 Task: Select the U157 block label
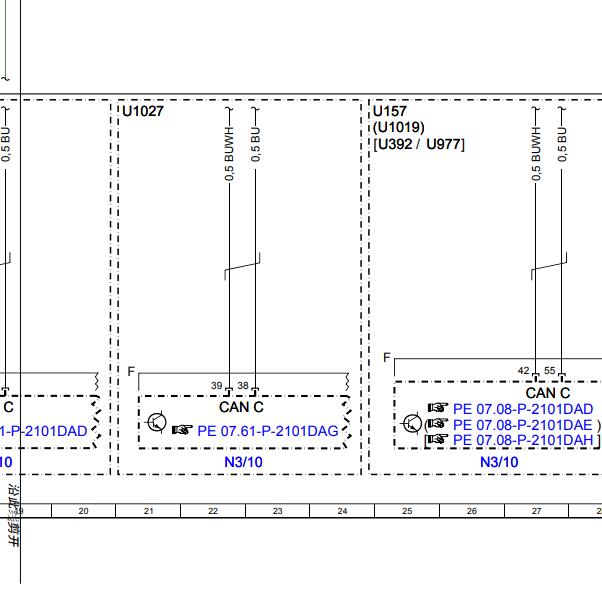click(x=389, y=111)
